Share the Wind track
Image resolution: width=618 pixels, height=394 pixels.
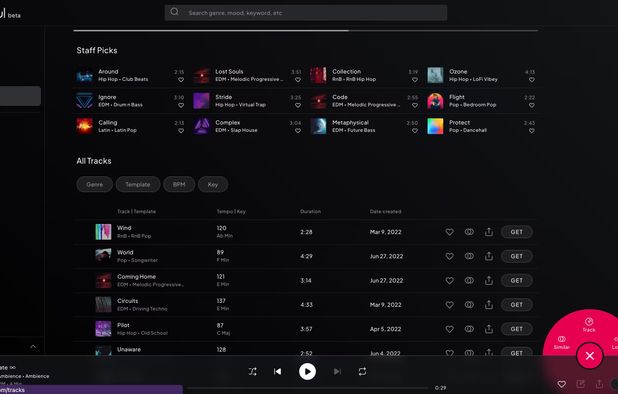click(x=489, y=232)
